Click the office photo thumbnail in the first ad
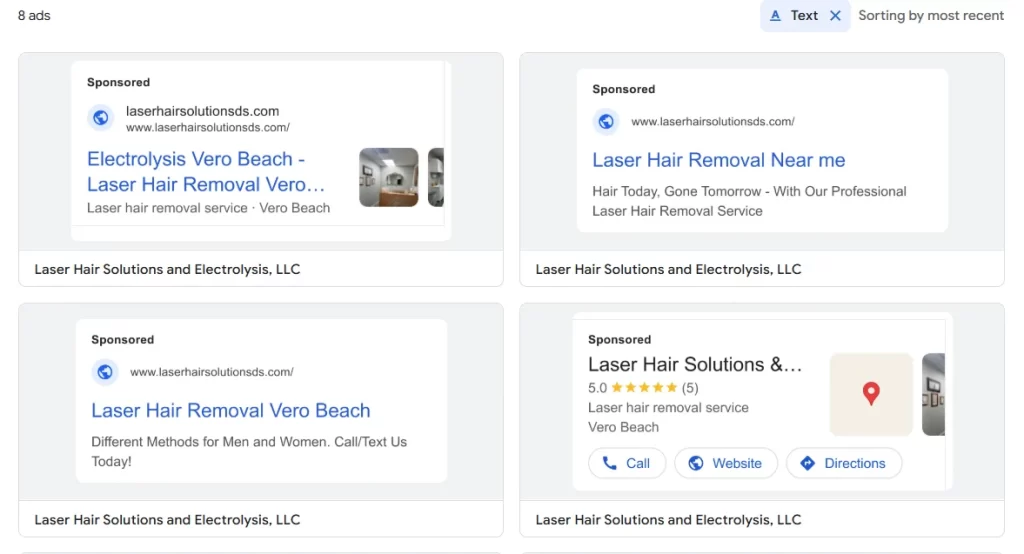 [x=388, y=177]
